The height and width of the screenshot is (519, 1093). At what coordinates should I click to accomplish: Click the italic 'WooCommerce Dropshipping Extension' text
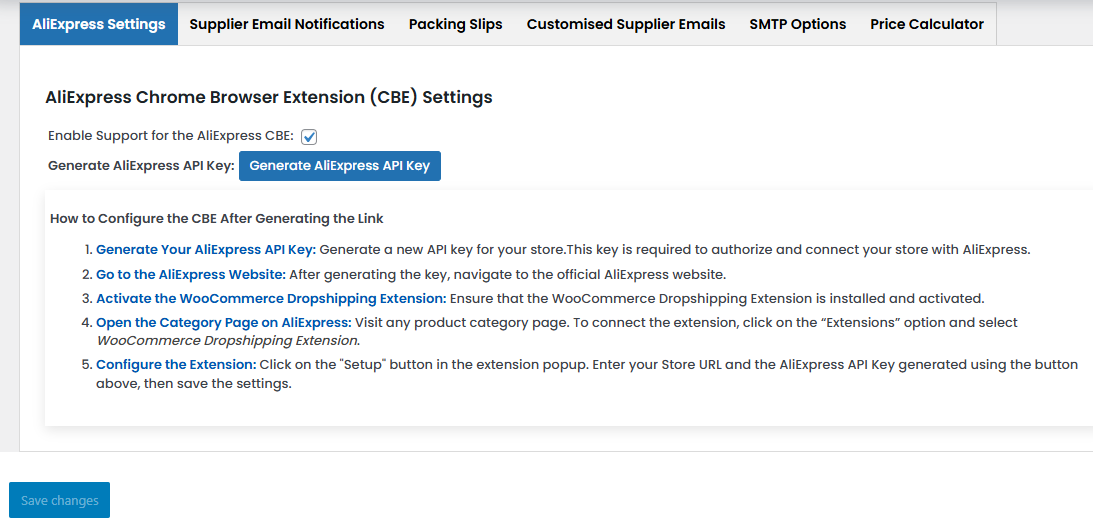pos(227,340)
